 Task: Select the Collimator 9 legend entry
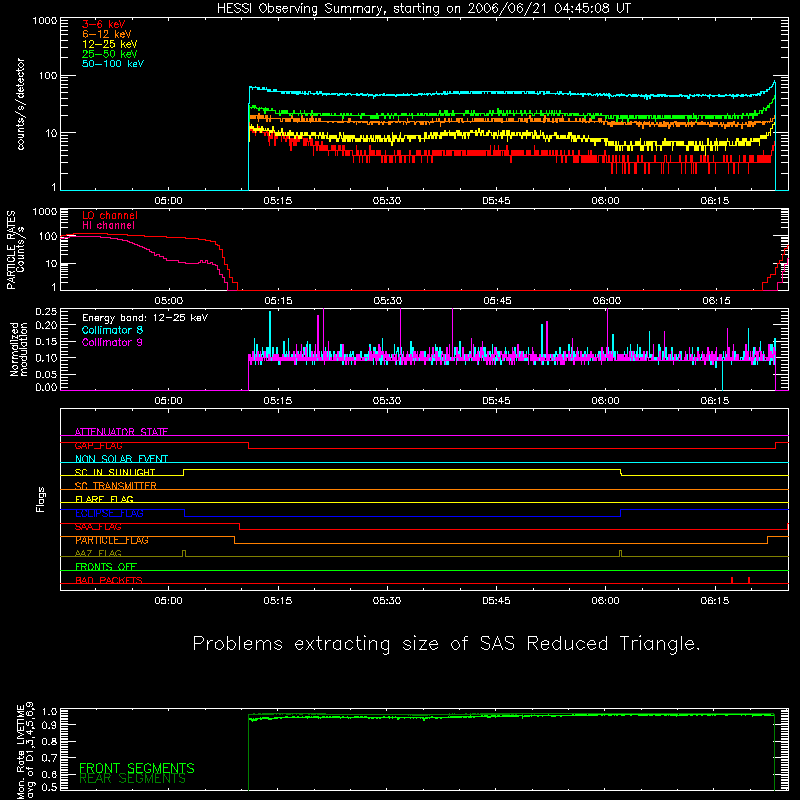112,342
